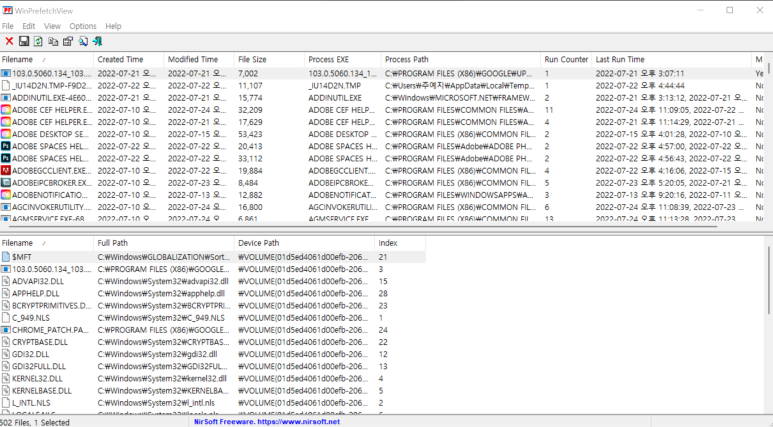This screenshot has width=773, height=427.
Task: Click the Photoshop icon of ADOBE SPACES HEL row sized 33,112
Action: point(5,159)
